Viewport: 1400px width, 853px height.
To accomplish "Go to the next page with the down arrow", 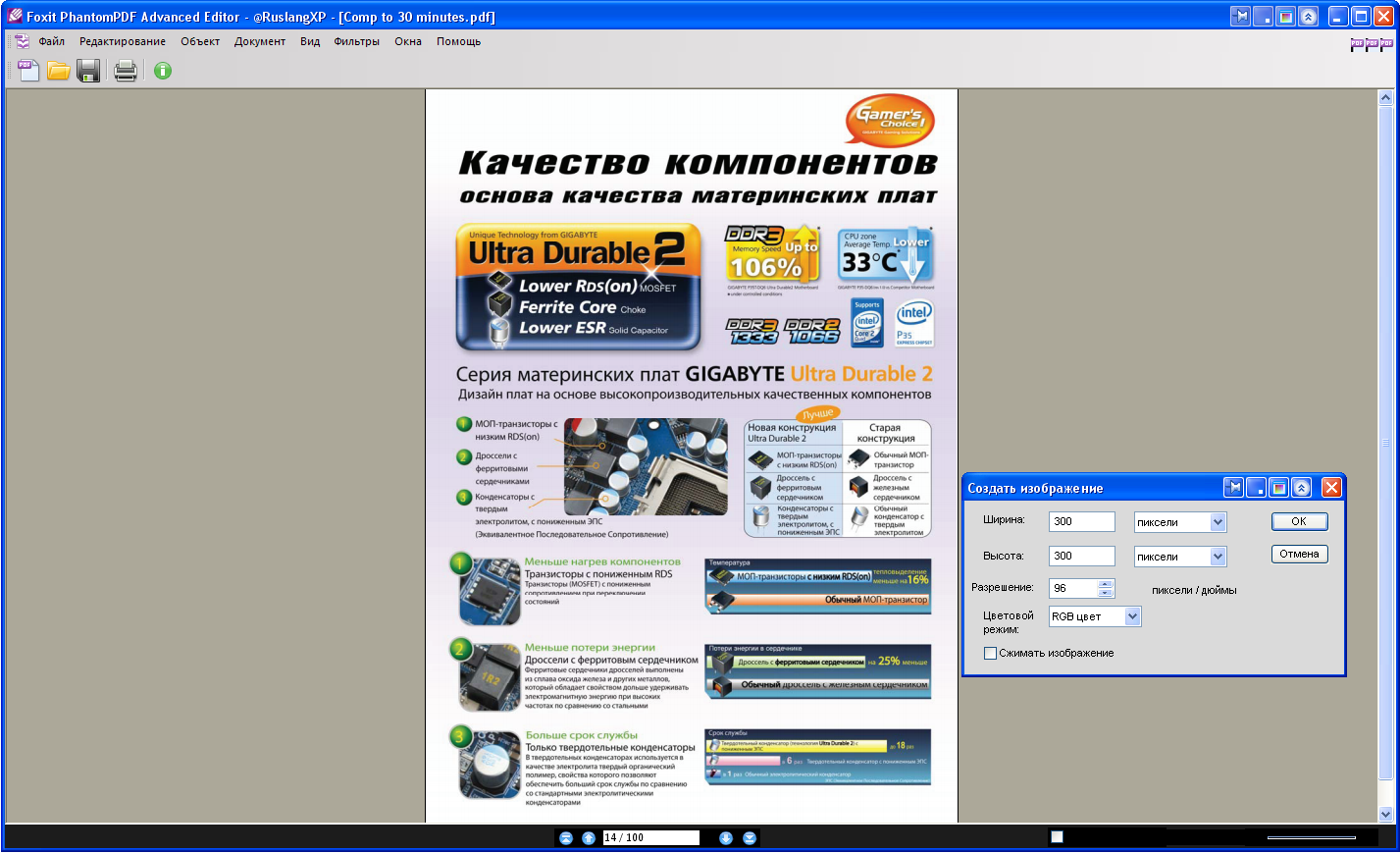I will click(x=726, y=837).
